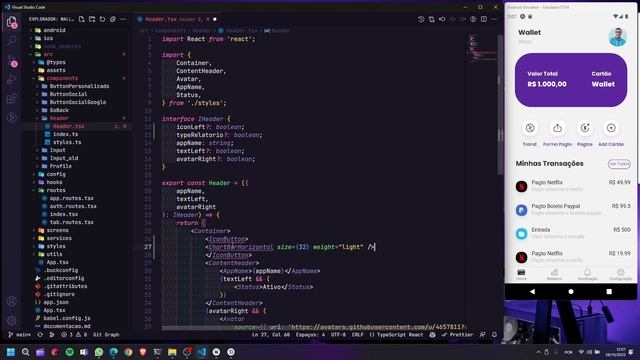
Task: Open App.tsx in src folder
Action: [x=58, y=262]
